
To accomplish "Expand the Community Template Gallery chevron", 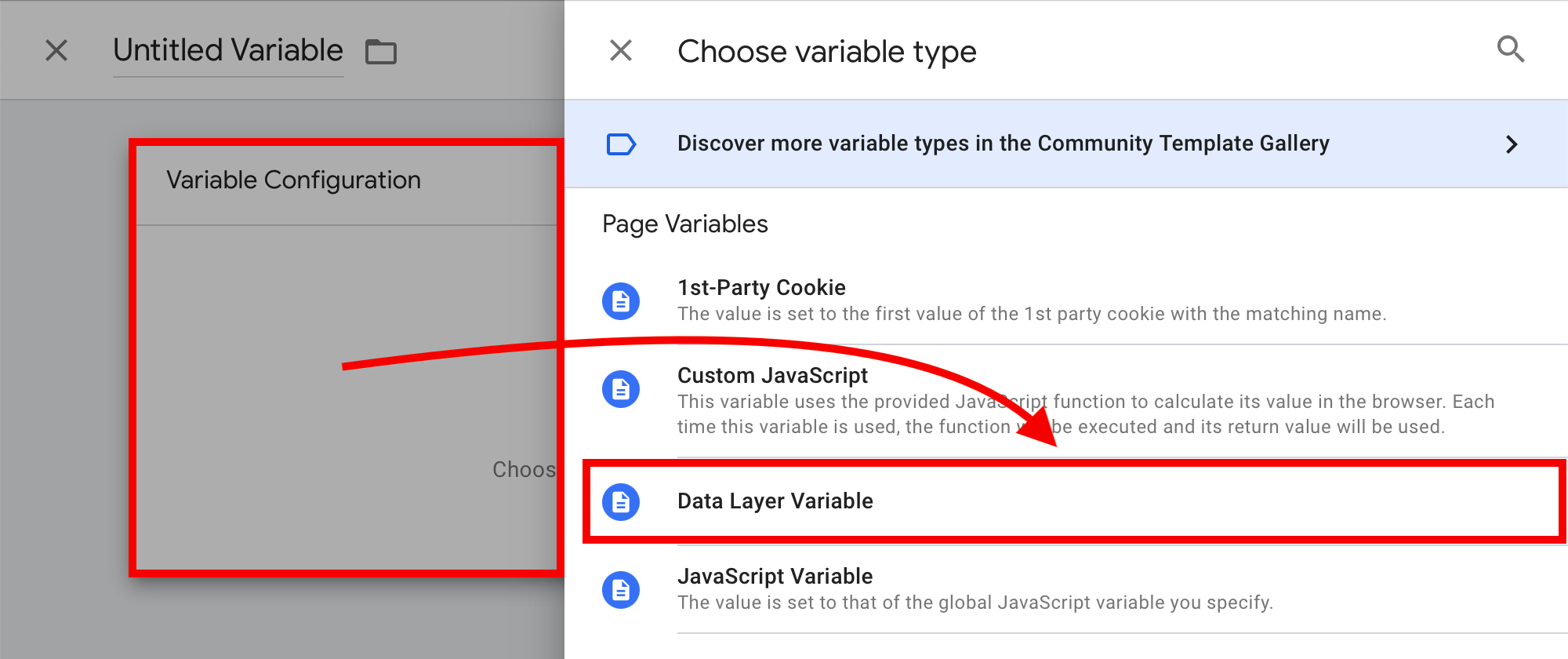I will (x=1512, y=144).
